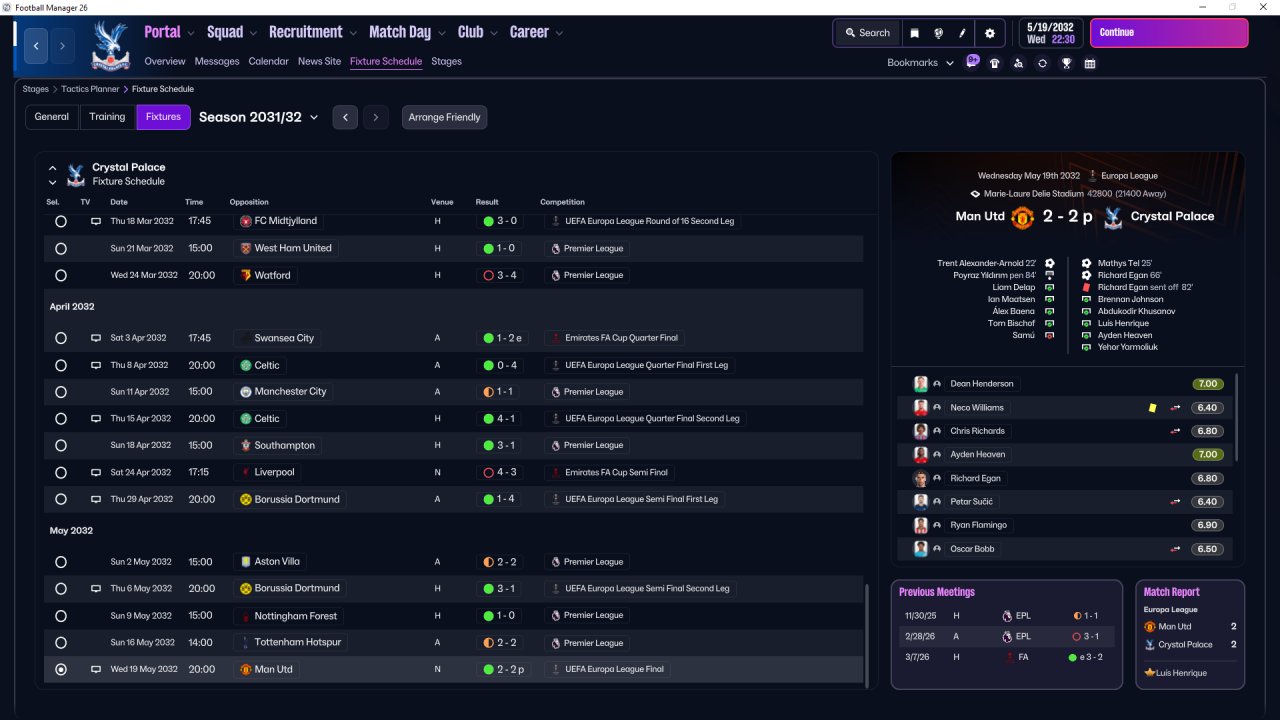The height and width of the screenshot is (720, 1280).
Task: Click the Watford club badge
Action: [245, 275]
